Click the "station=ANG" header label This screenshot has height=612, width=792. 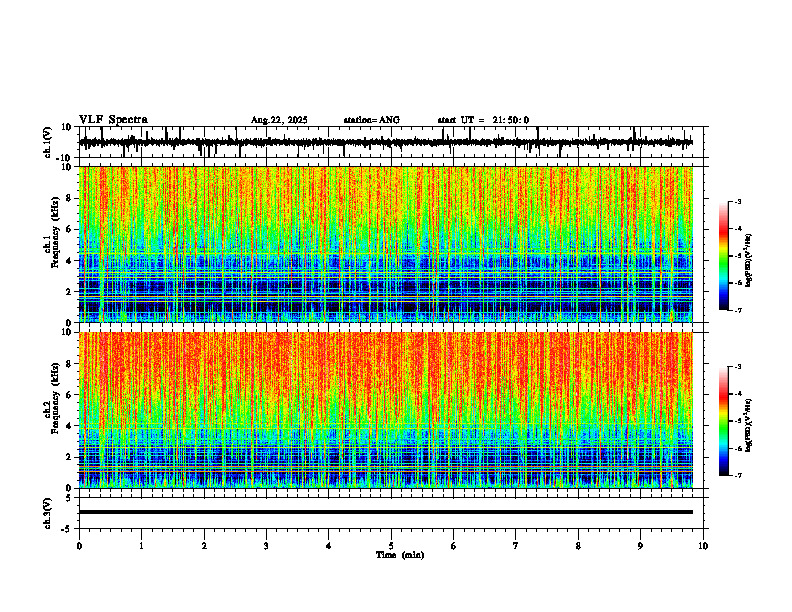tap(371, 120)
